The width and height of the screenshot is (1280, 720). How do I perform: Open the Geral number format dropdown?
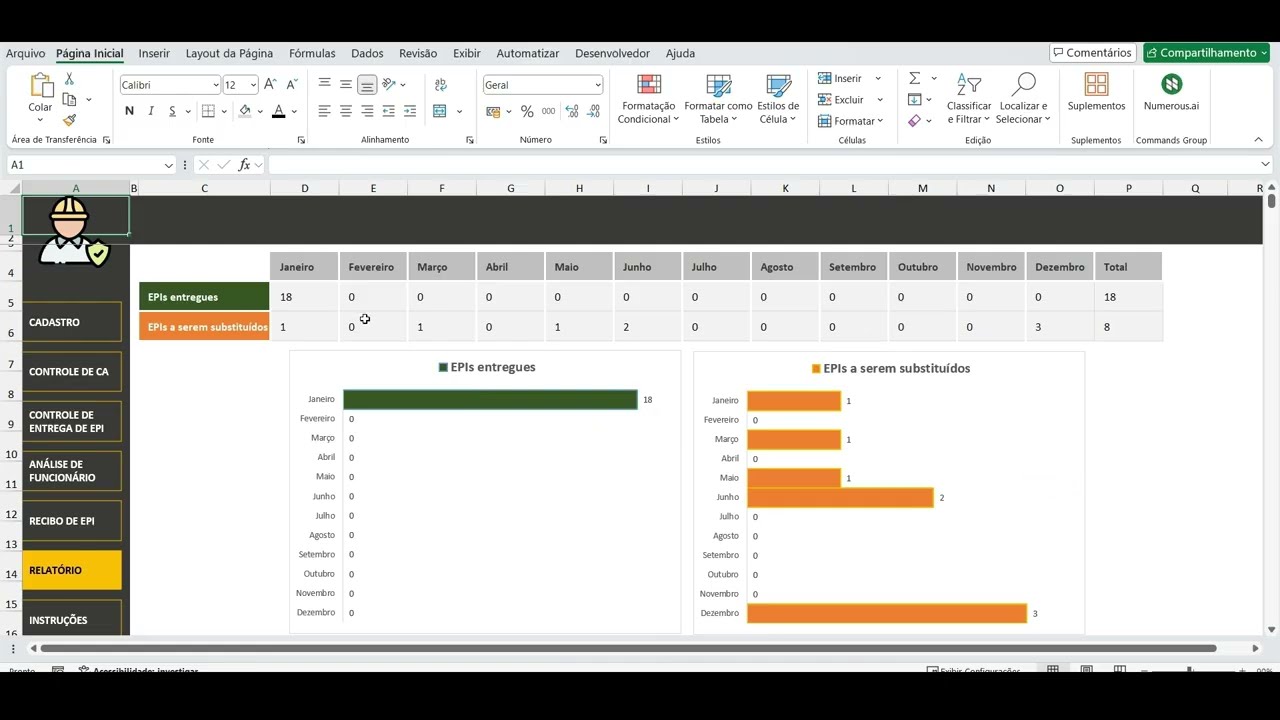click(x=598, y=85)
